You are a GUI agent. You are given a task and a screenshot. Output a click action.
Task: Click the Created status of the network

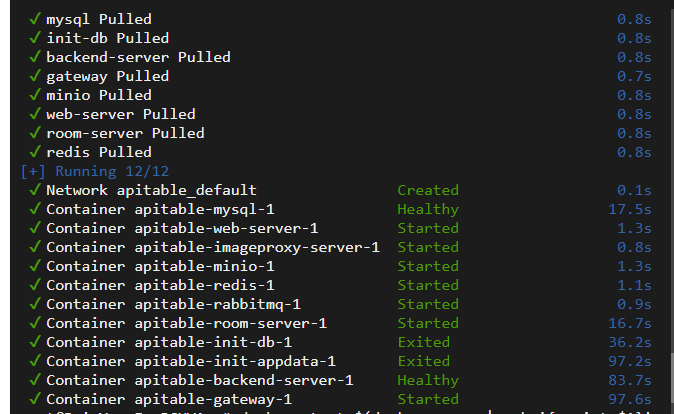coord(428,190)
